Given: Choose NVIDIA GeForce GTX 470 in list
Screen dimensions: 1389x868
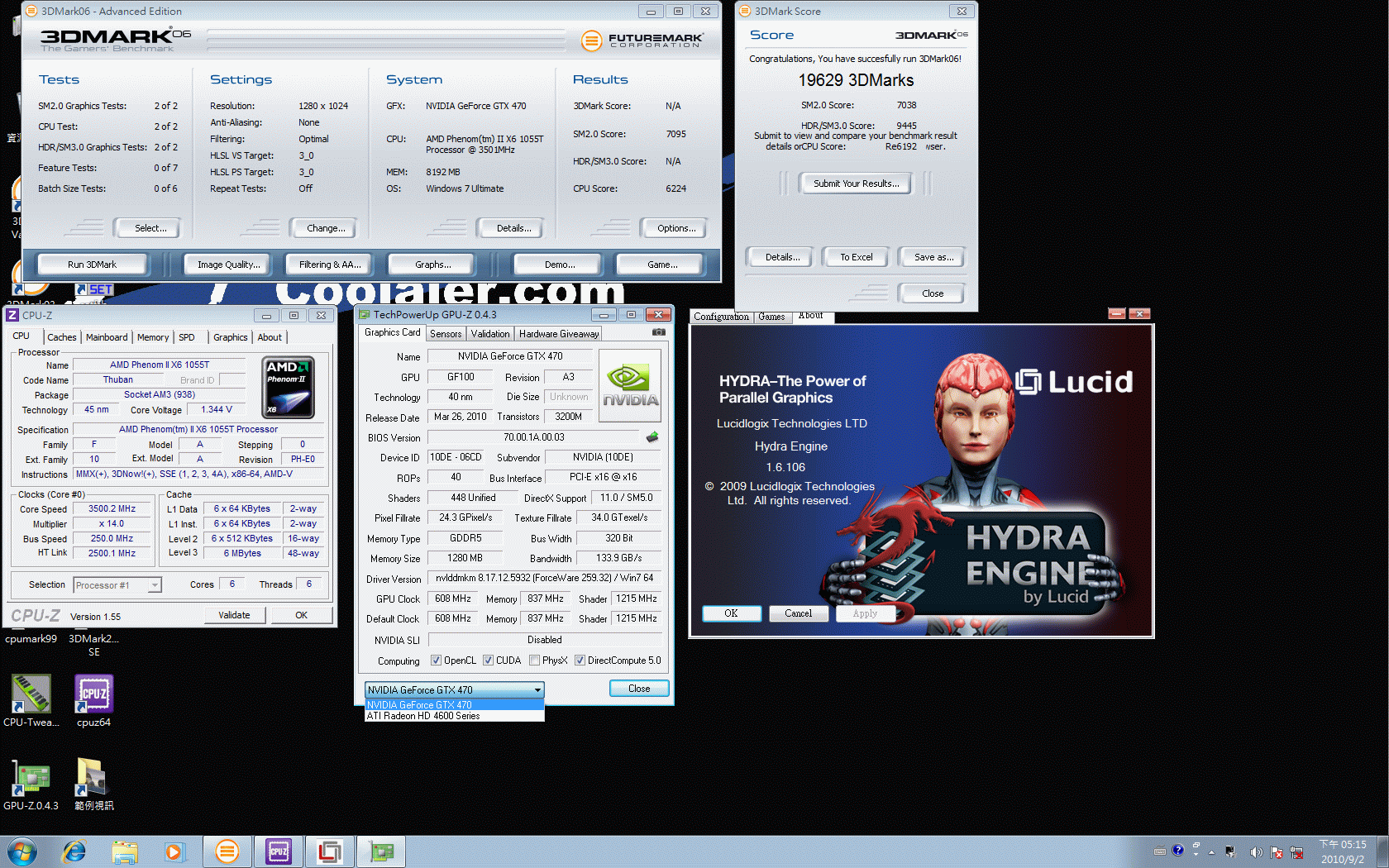Looking at the screenshot, I should point(454,705).
